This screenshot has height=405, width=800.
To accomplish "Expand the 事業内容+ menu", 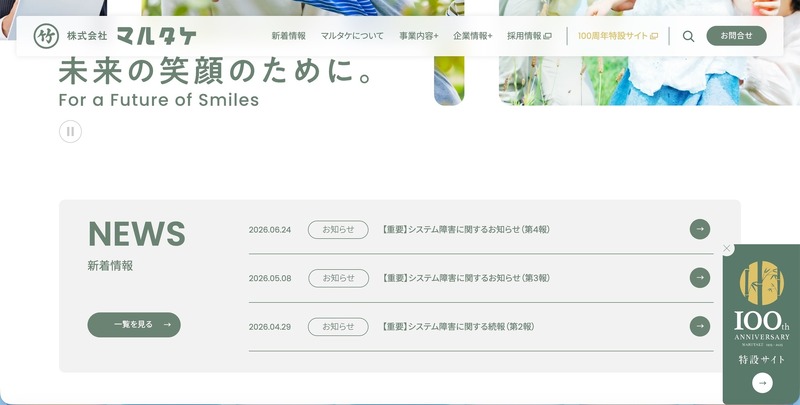I will click(419, 36).
